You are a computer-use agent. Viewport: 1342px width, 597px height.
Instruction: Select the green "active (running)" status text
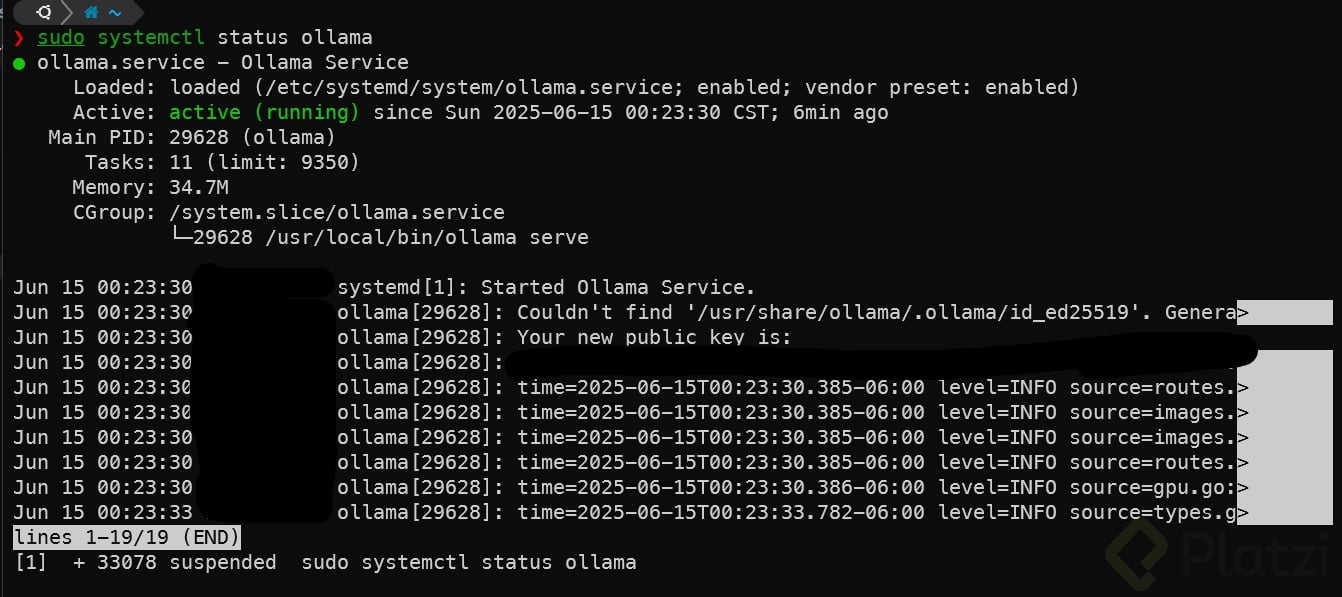(x=264, y=113)
